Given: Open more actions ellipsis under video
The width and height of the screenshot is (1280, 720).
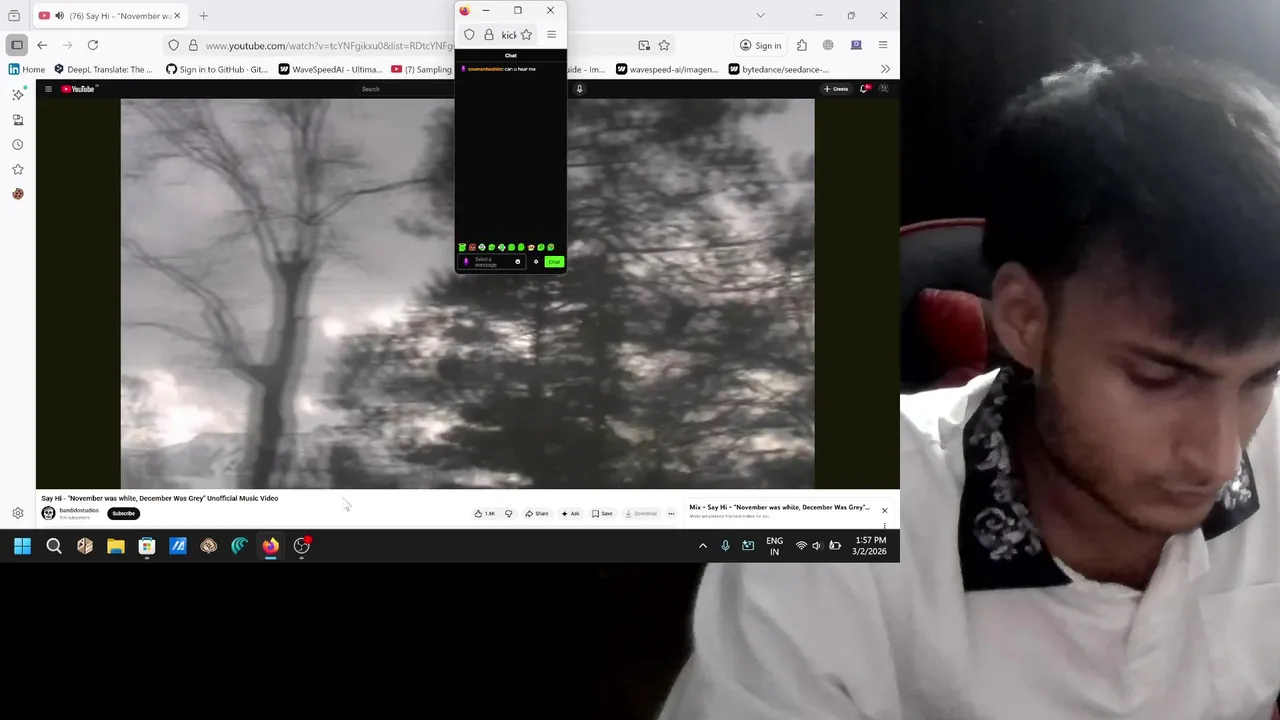Looking at the screenshot, I should click(x=671, y=513).
